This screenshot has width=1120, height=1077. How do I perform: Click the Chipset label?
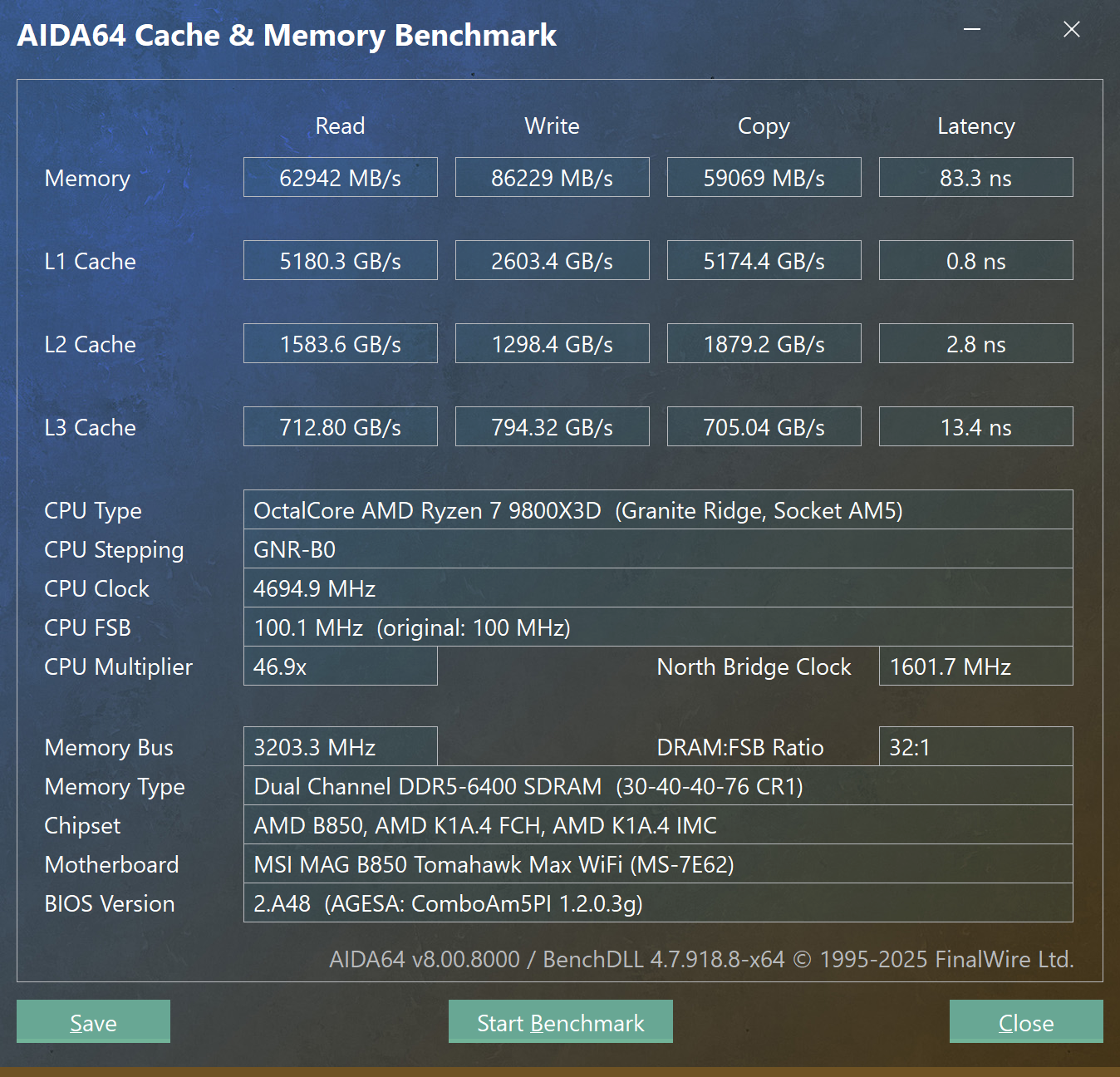(82, 826)
